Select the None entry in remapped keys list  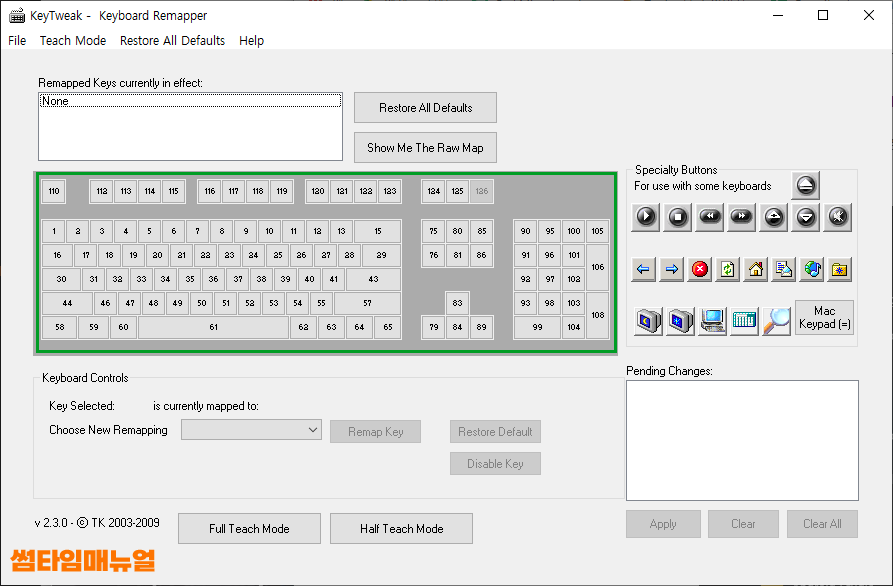pos(190,101)
